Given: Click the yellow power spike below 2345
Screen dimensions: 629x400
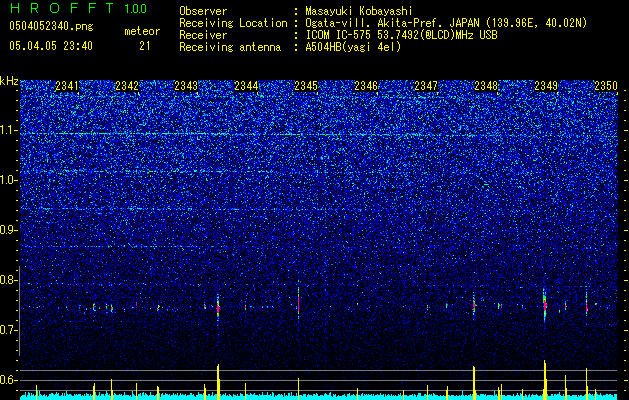Looking at the screenshot, I should pyautogui.click(x=298, y=387).
